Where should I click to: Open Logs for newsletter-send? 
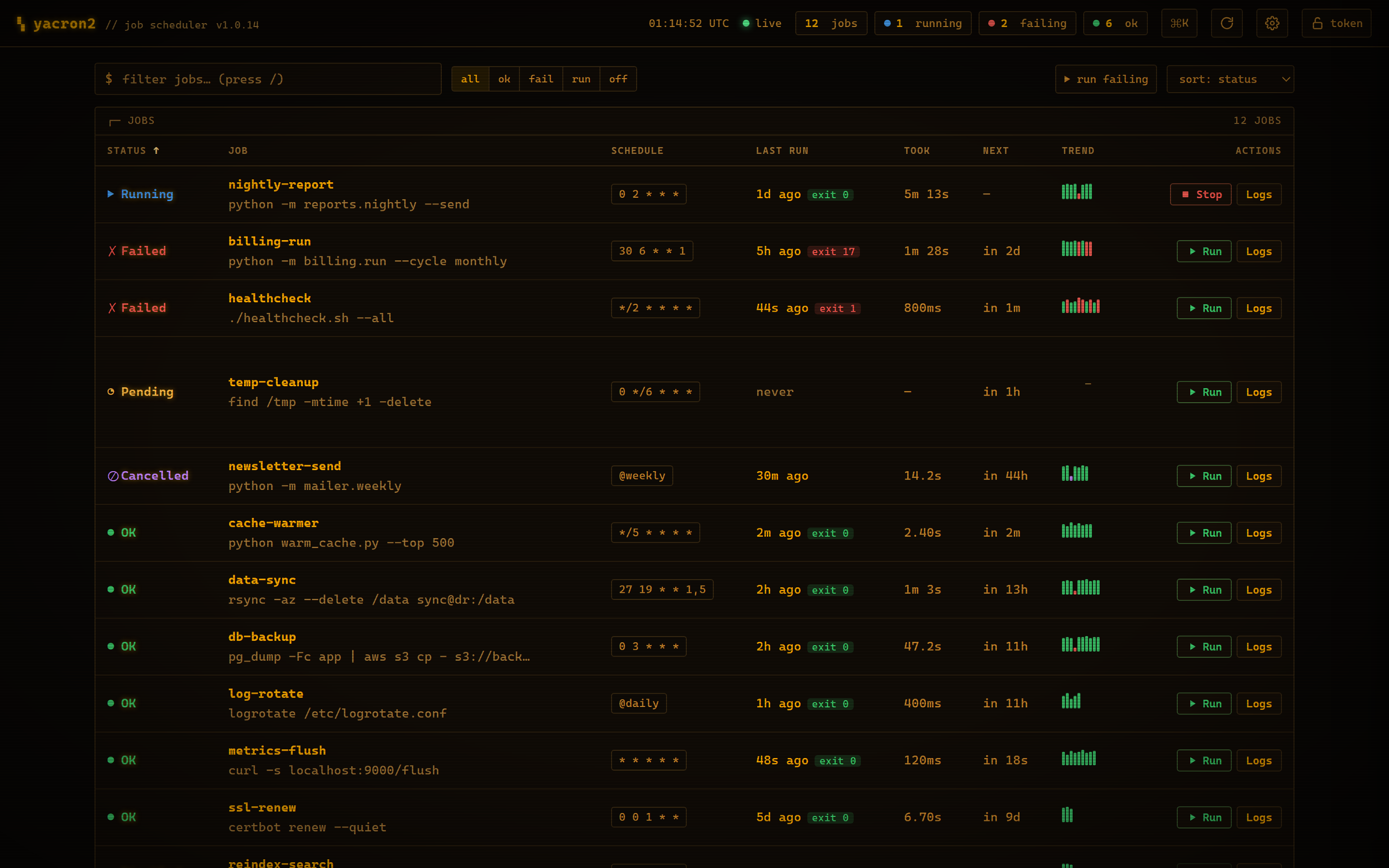1259,476
